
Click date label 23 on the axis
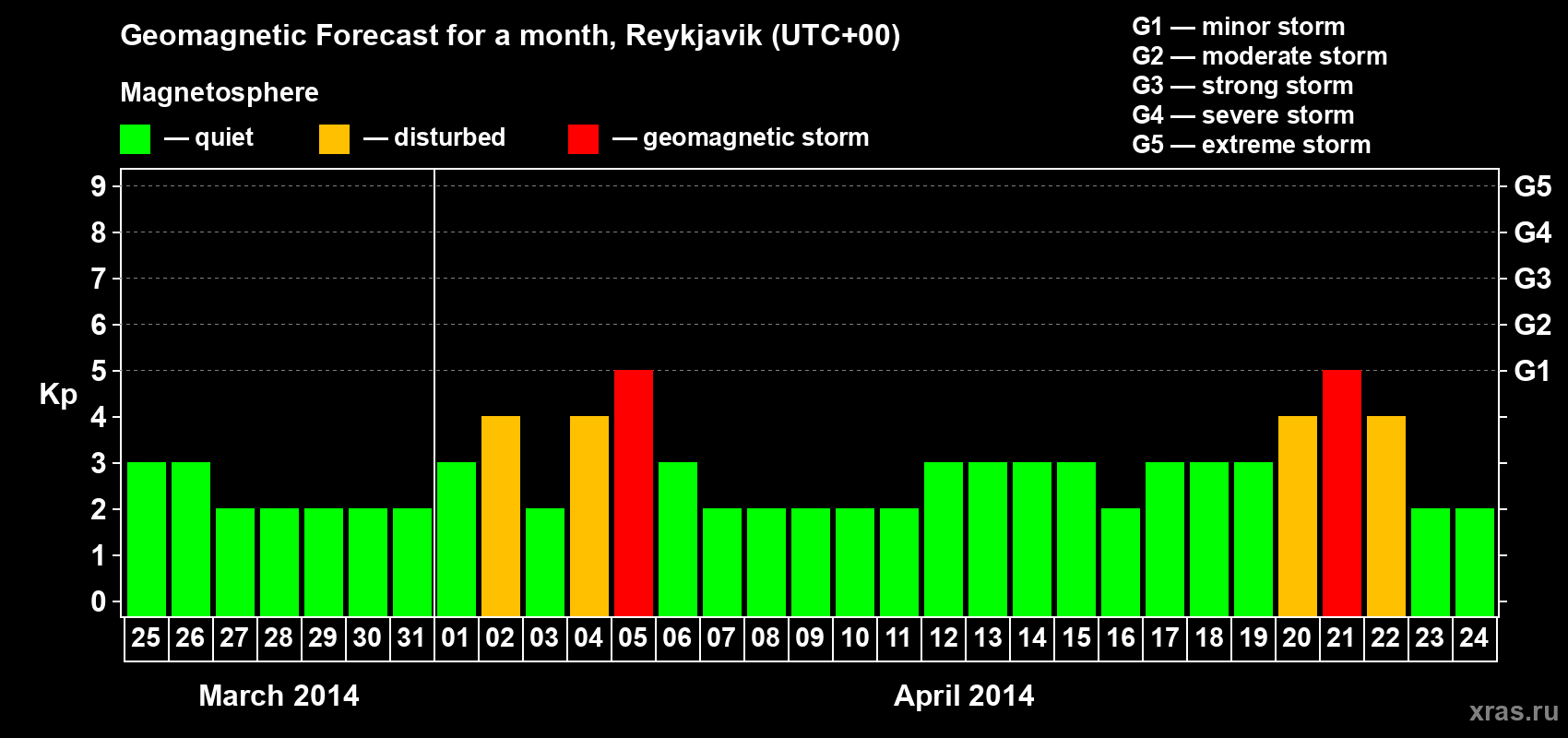1430,637
